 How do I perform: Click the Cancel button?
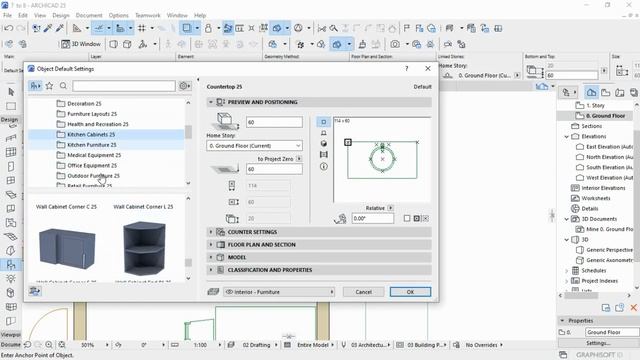pos(363,292)
